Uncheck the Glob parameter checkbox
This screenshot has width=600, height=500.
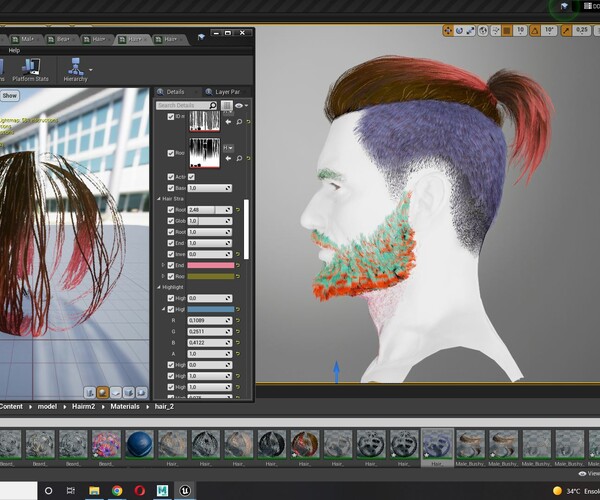(x=171, y=221)
